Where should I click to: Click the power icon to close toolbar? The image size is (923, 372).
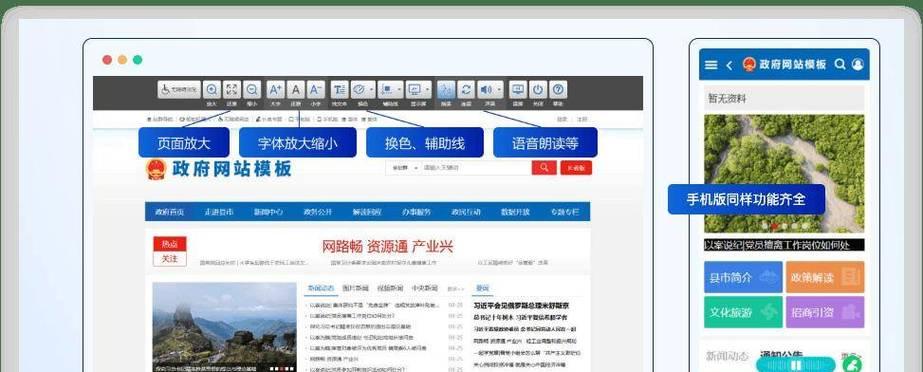click(537, 89)
